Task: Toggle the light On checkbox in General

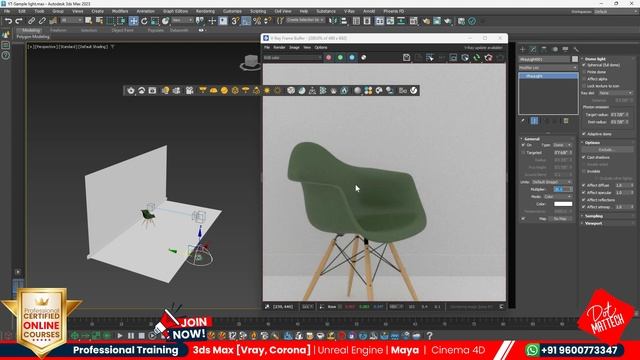Action: coord(523,145)
